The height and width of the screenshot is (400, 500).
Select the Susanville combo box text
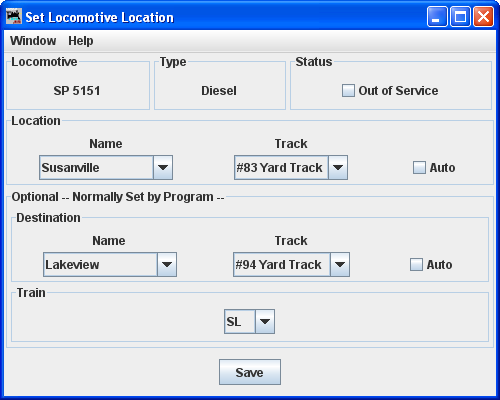(70, 168)
